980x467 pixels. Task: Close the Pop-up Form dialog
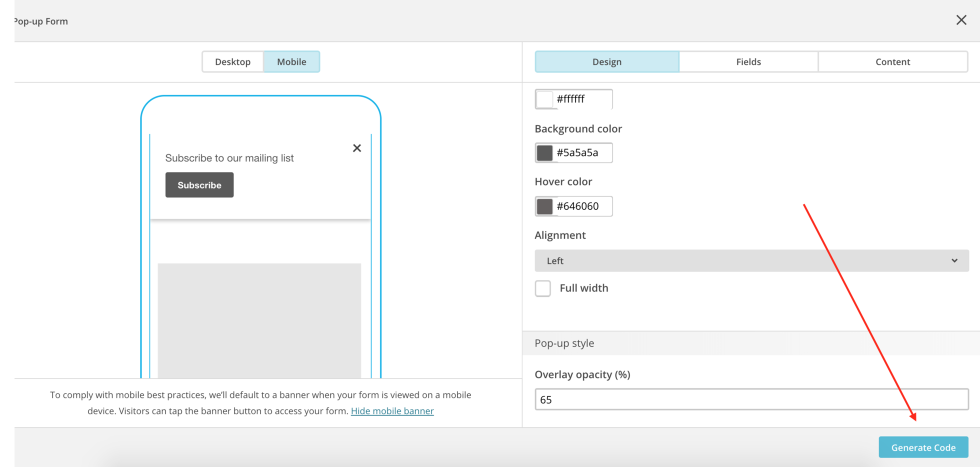coord(961,20)
